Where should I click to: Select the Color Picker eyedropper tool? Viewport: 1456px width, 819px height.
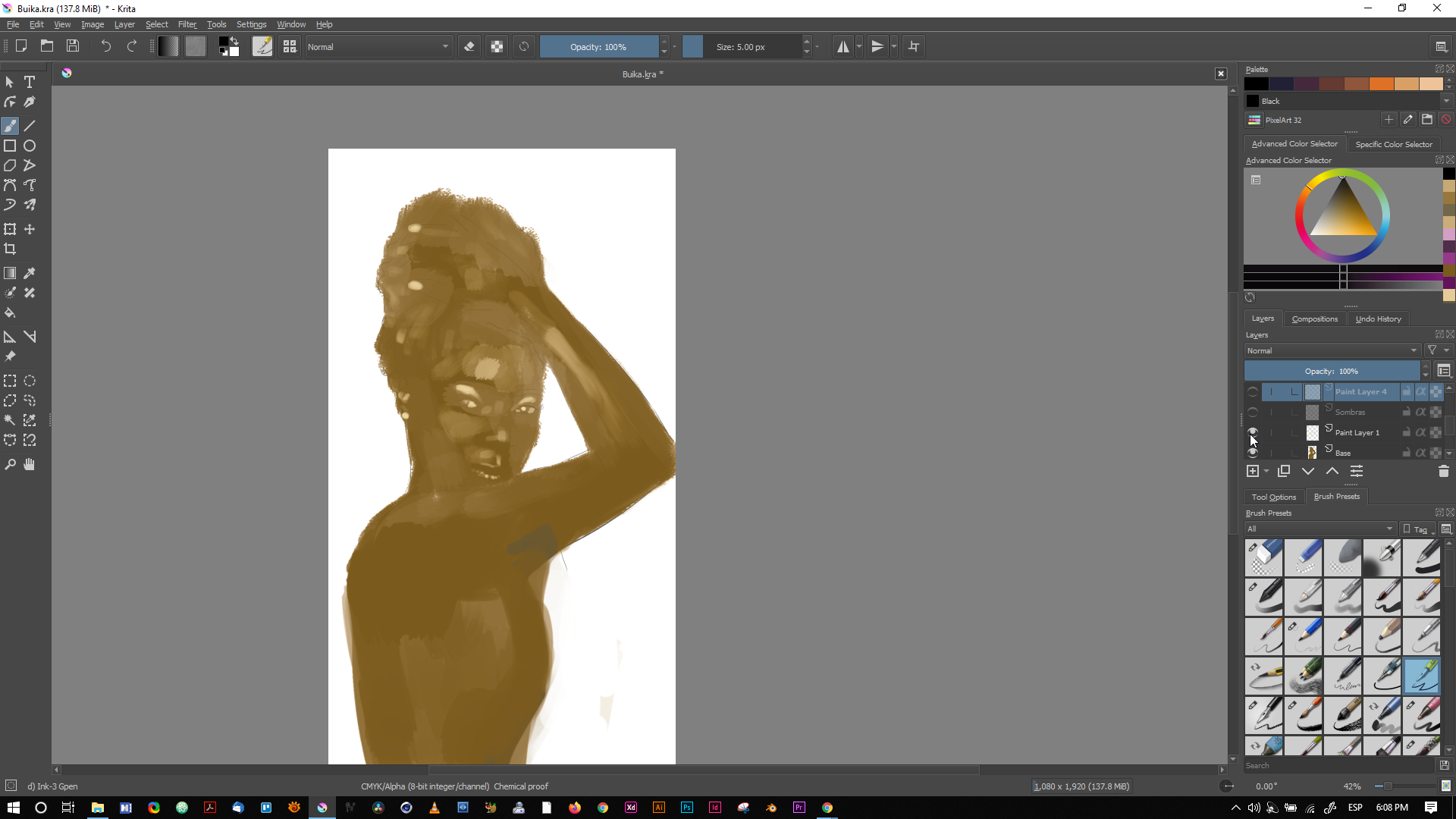(x=30, y=273)
